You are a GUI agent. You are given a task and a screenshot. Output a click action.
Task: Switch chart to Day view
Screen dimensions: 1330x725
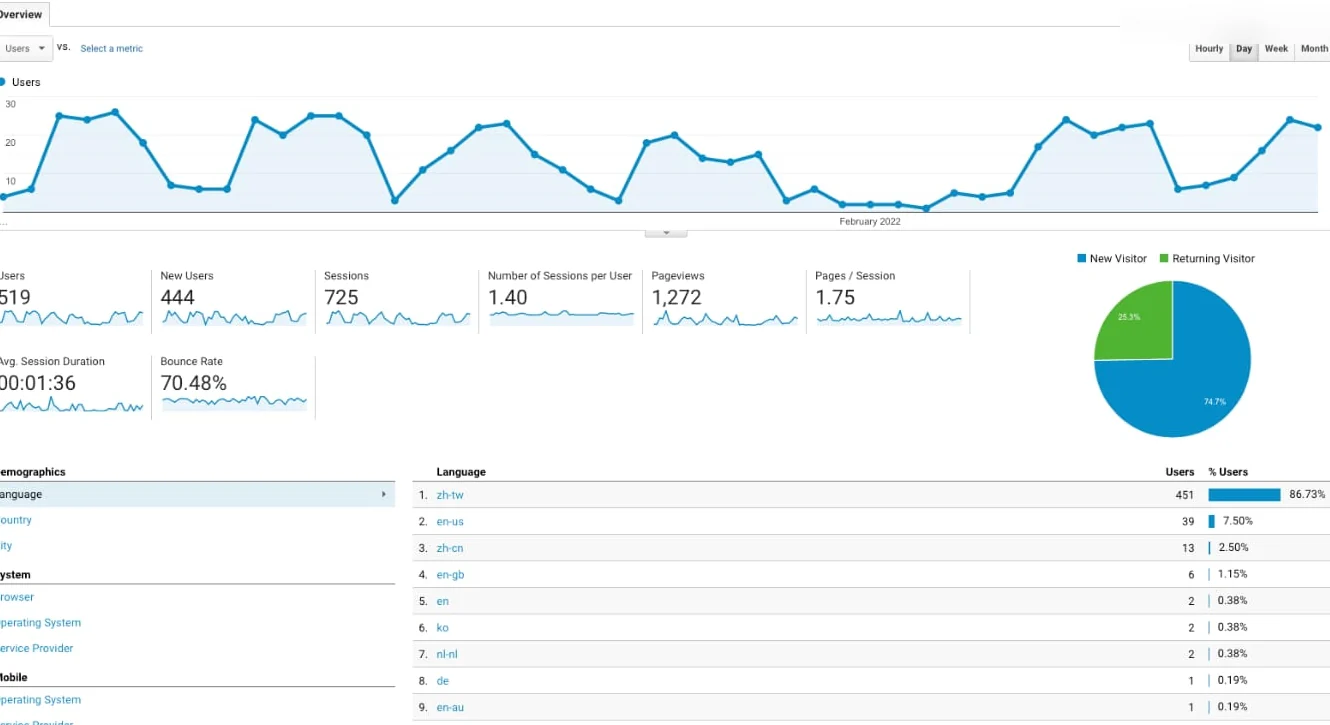point(1244,49)
